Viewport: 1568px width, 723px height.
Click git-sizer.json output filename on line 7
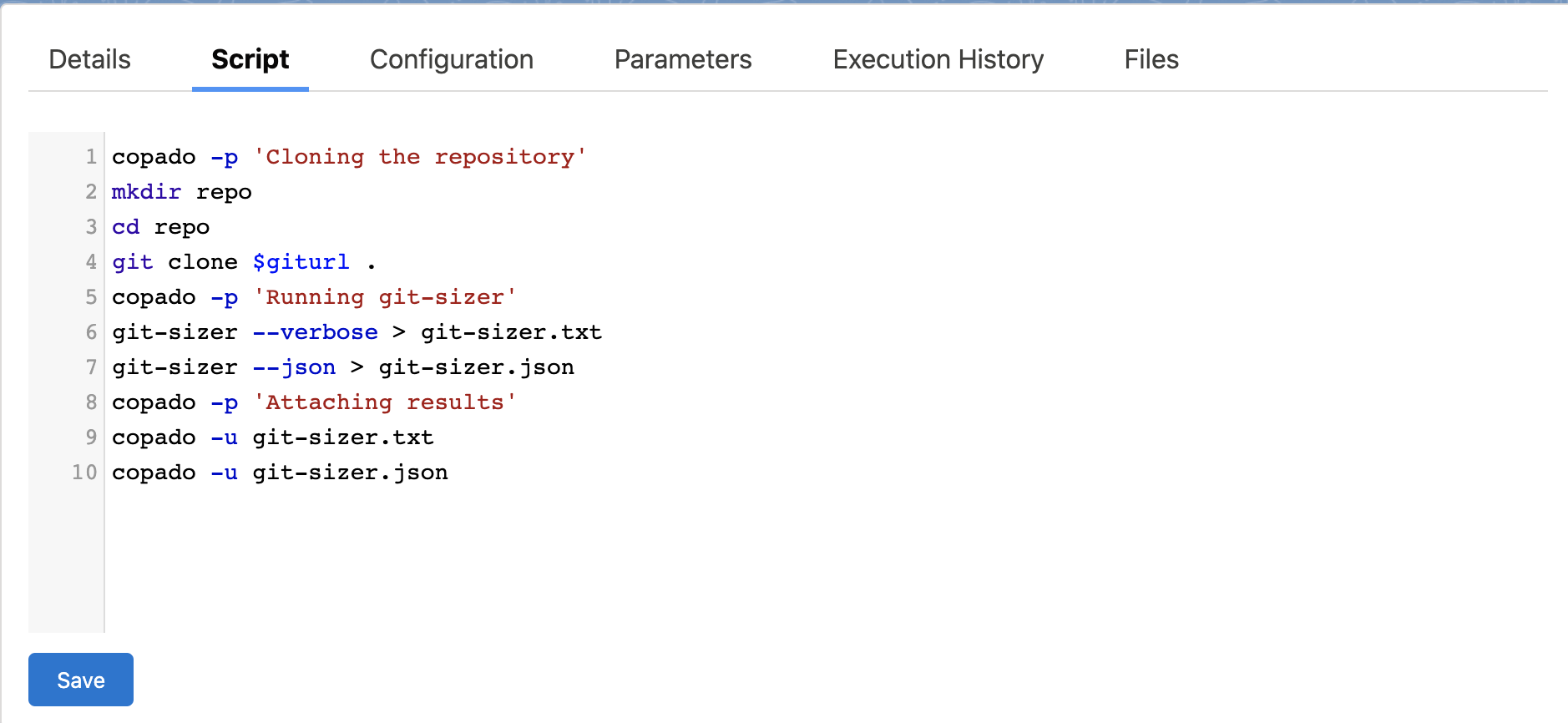click(476, 367)
